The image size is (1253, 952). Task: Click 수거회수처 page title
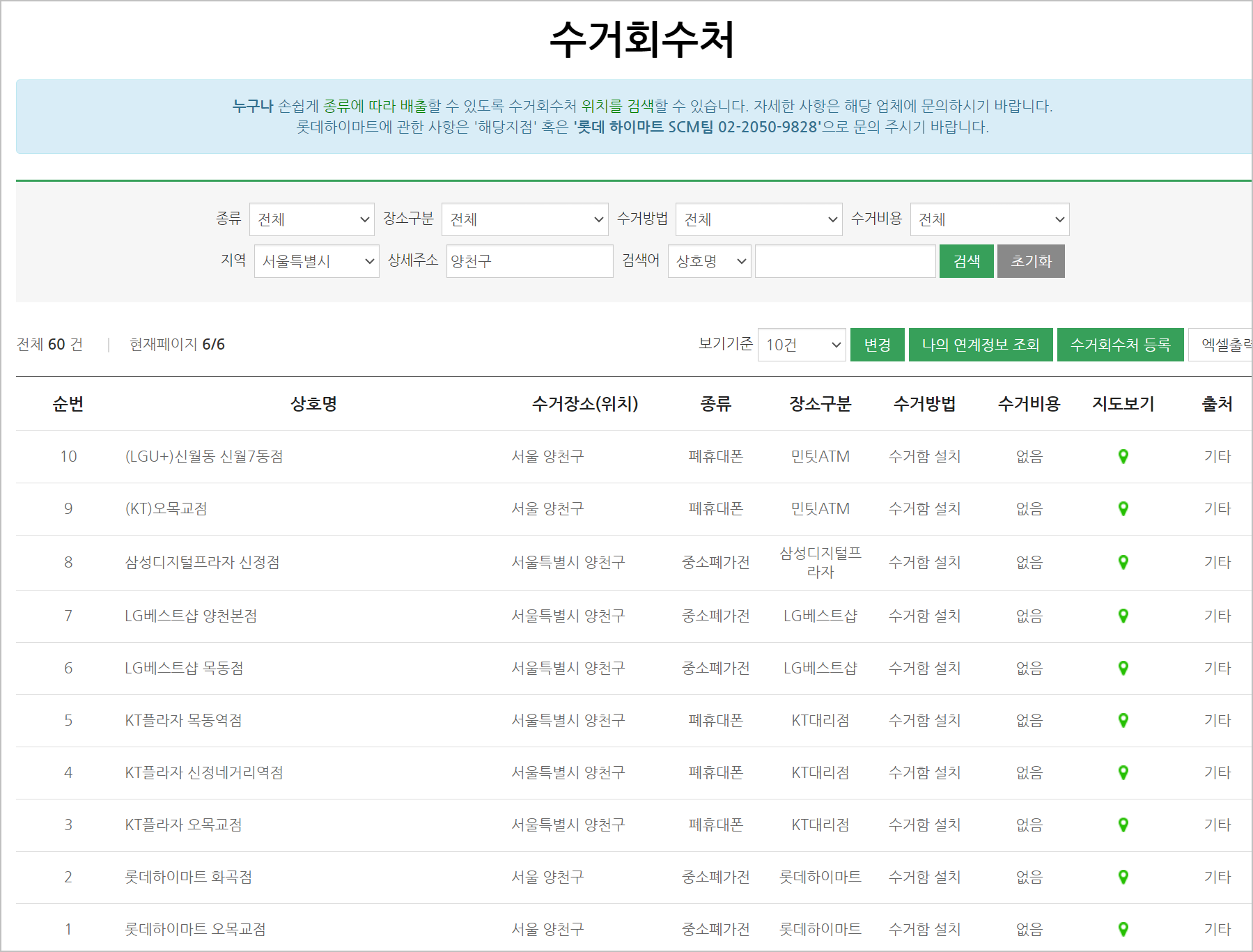point(641,39)
